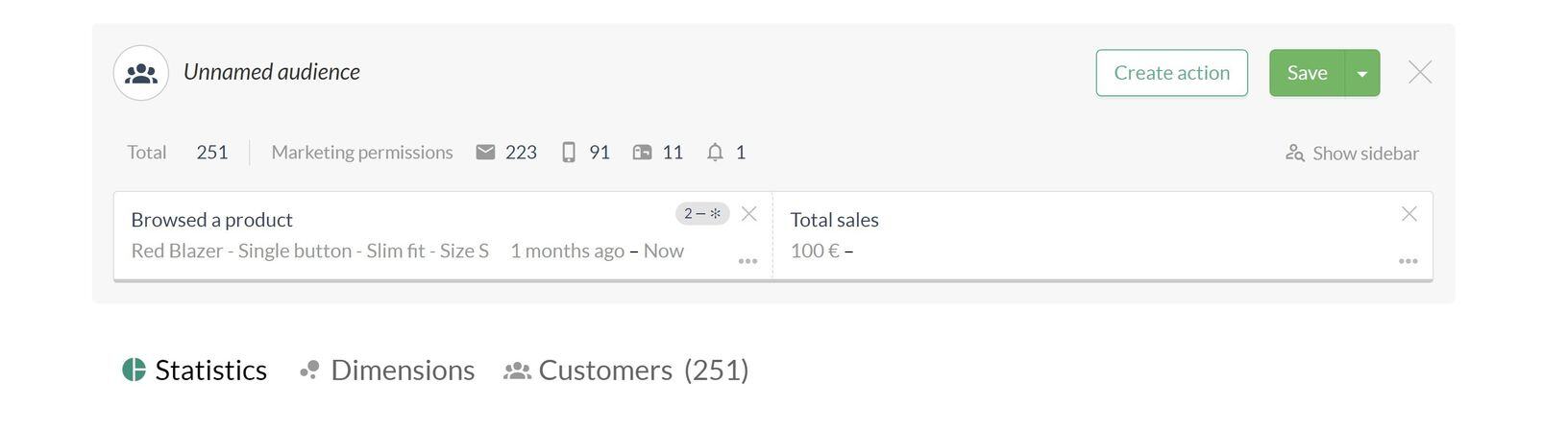The width and height of the screenshot is (1568, 431).
Task: Open Save button dropdown arrow
Action: pos(1361,74)
